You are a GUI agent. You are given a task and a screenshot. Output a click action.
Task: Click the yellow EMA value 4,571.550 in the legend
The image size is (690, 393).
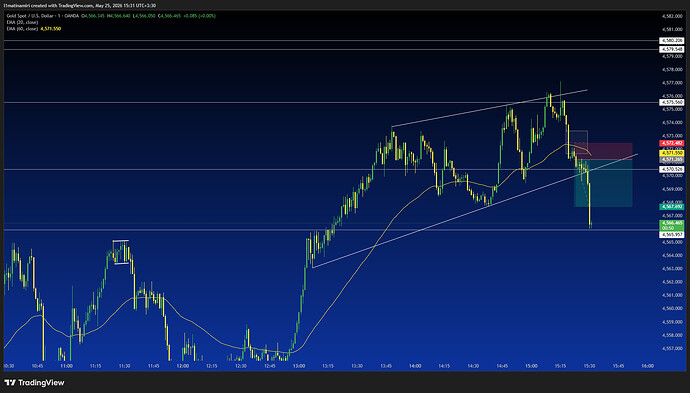coord(51,29)
